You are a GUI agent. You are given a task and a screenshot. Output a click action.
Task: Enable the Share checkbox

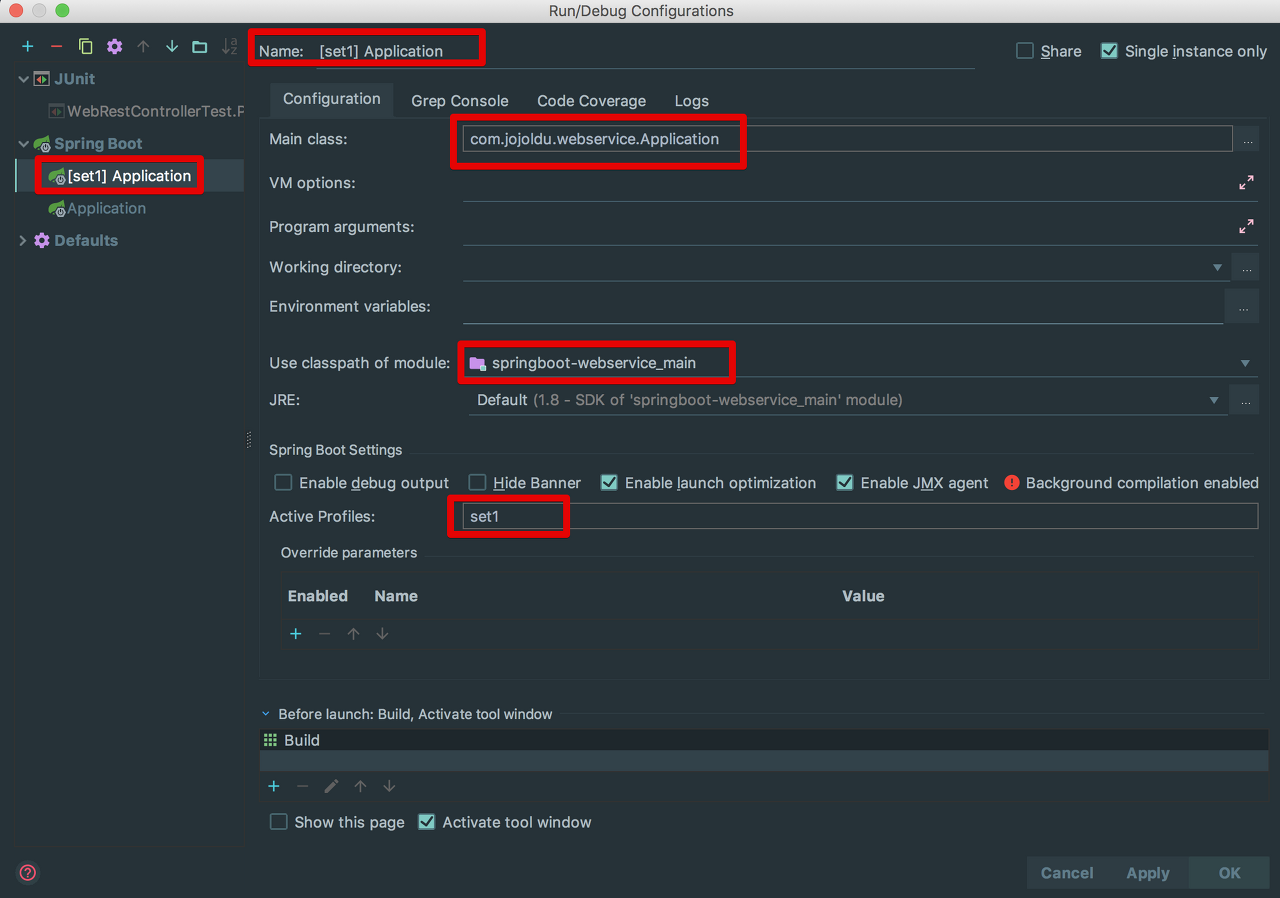[1025, 51]
